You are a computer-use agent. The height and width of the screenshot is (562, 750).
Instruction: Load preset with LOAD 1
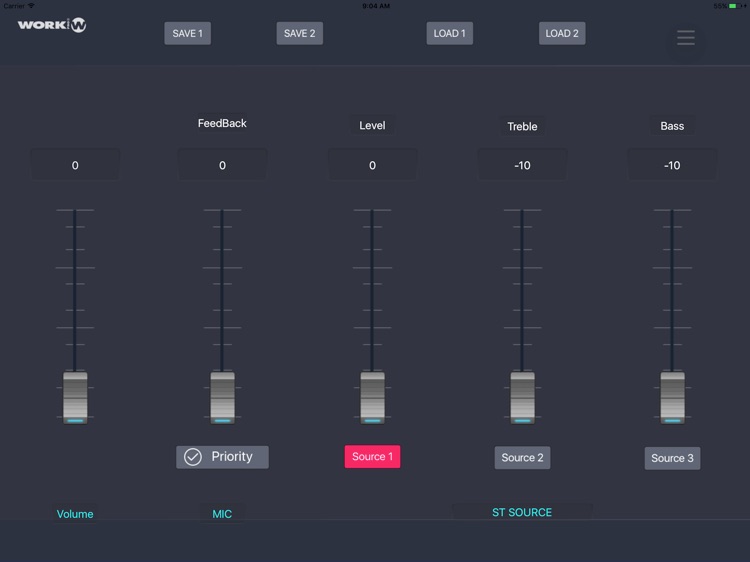450,33
